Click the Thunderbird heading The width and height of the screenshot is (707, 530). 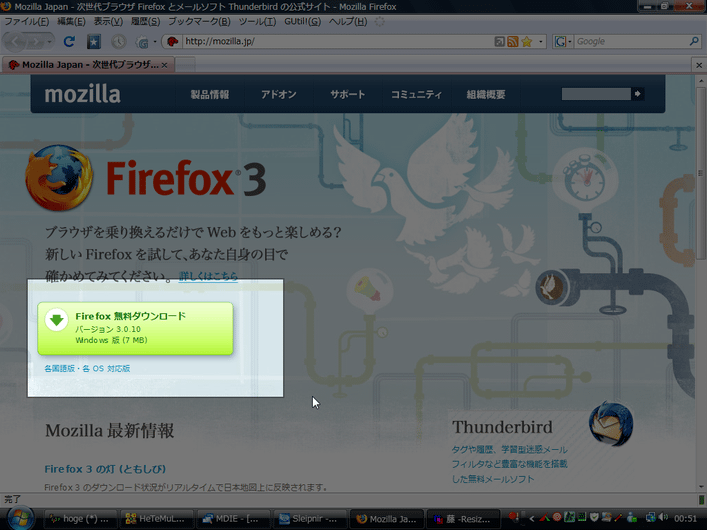click(x=502, y=427)
